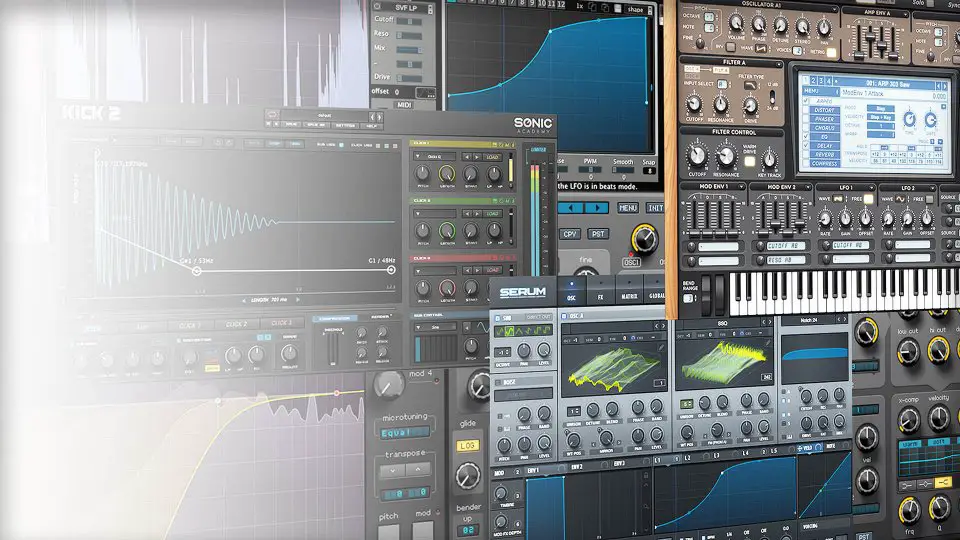This screenshot has height=540, width=960.
Task: Click the Serum logo
Action: click(522, 293)
